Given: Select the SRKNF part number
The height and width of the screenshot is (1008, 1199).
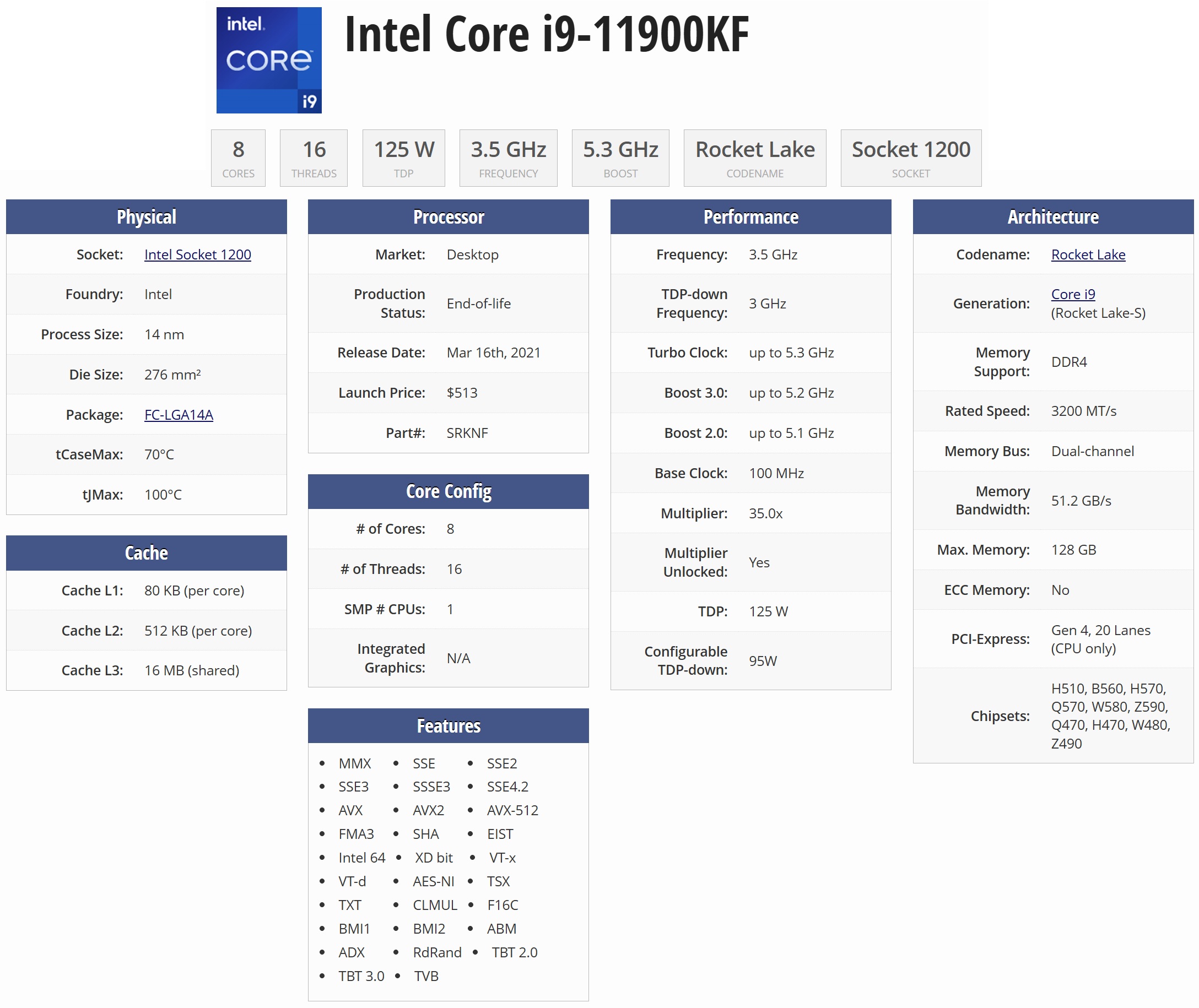Looking at the screenshot, I should coord(467,432).
